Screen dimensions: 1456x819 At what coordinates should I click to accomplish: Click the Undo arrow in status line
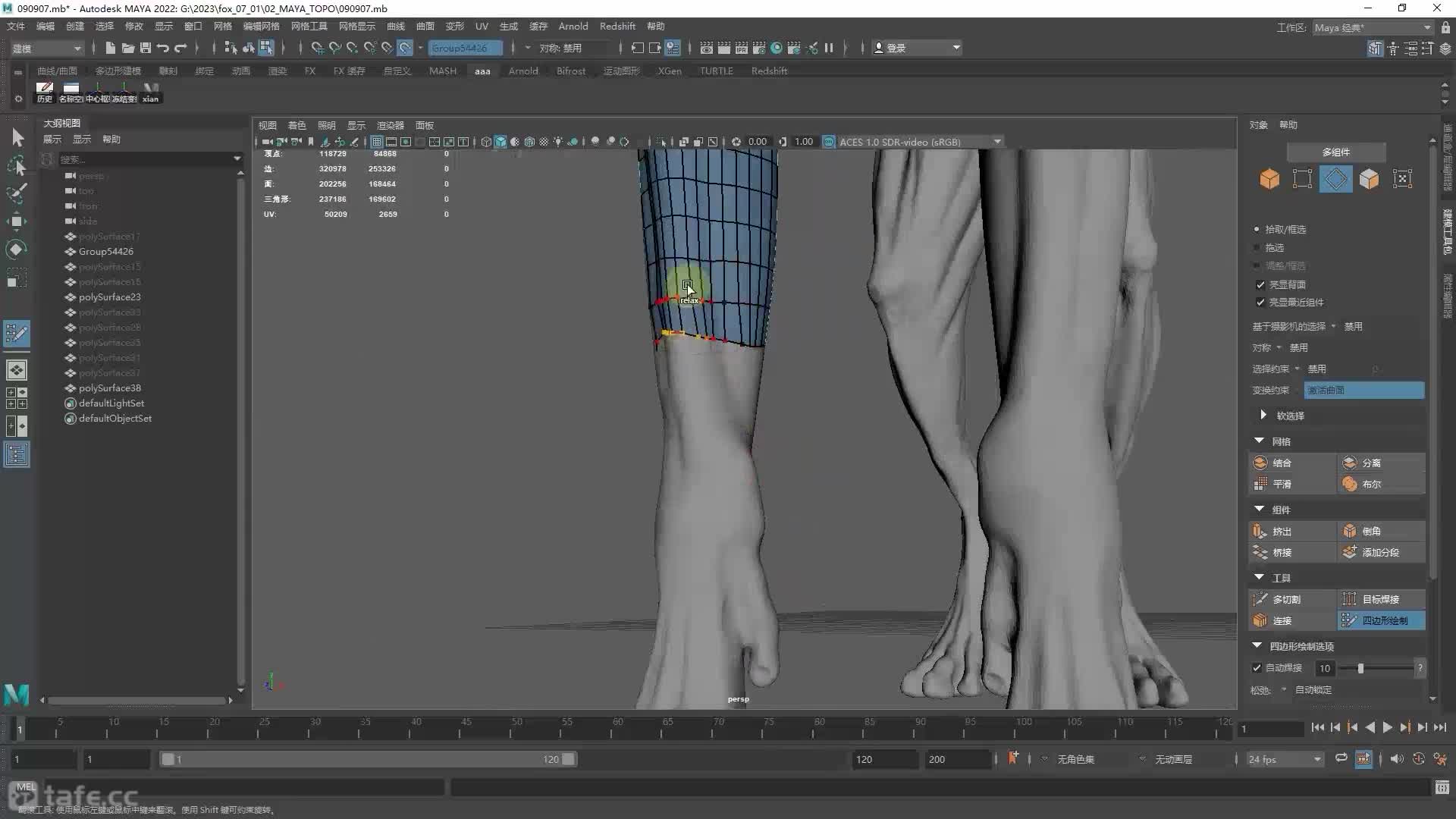tap(162, 48)
